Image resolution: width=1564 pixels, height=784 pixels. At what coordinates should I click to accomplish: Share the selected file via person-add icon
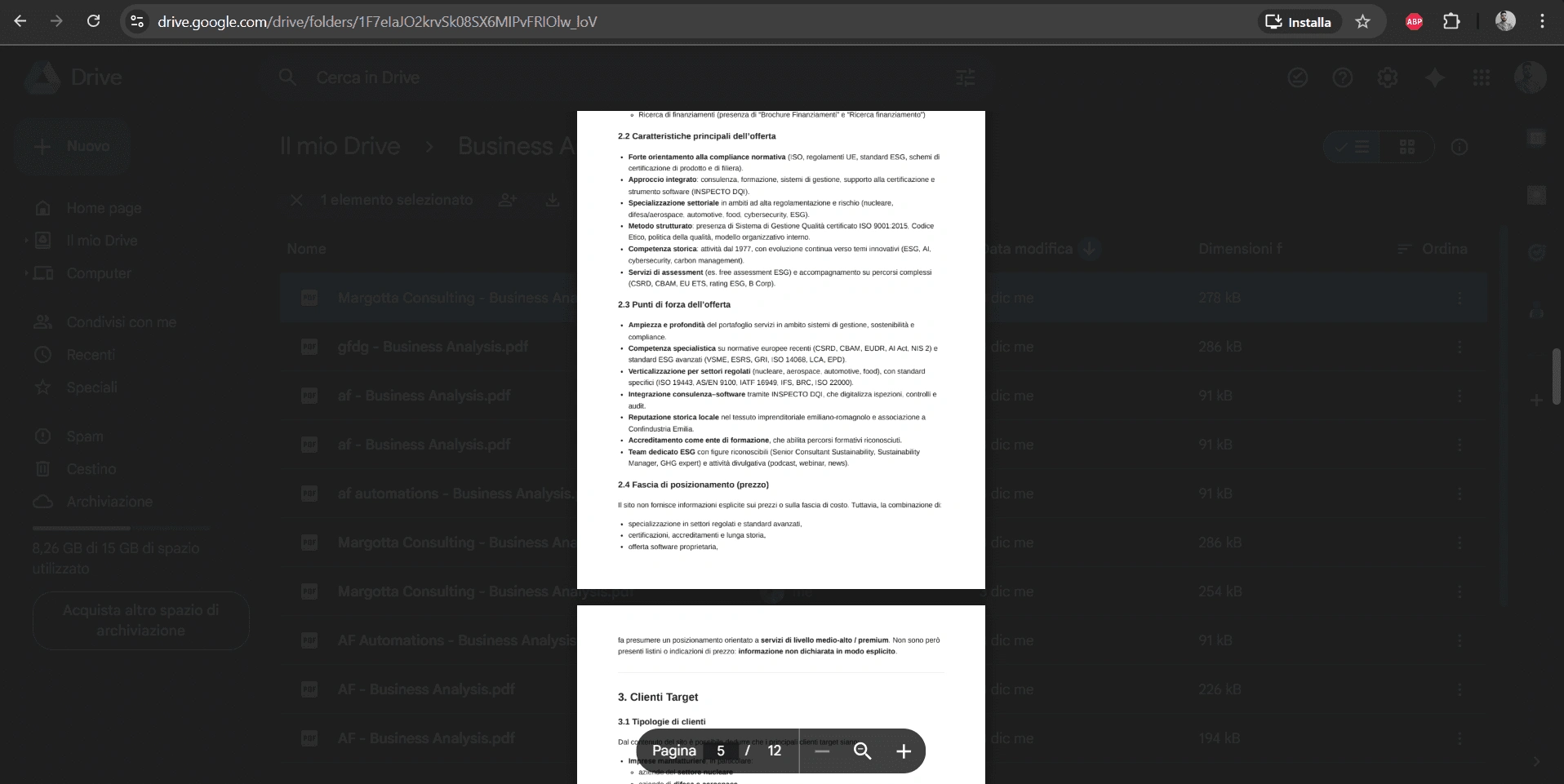pos(507,200)
